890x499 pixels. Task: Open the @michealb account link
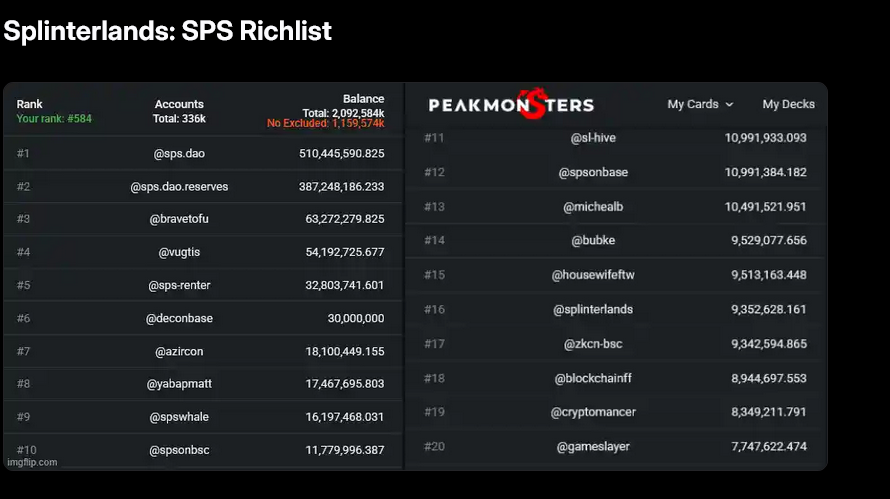[x=593, y=207]
